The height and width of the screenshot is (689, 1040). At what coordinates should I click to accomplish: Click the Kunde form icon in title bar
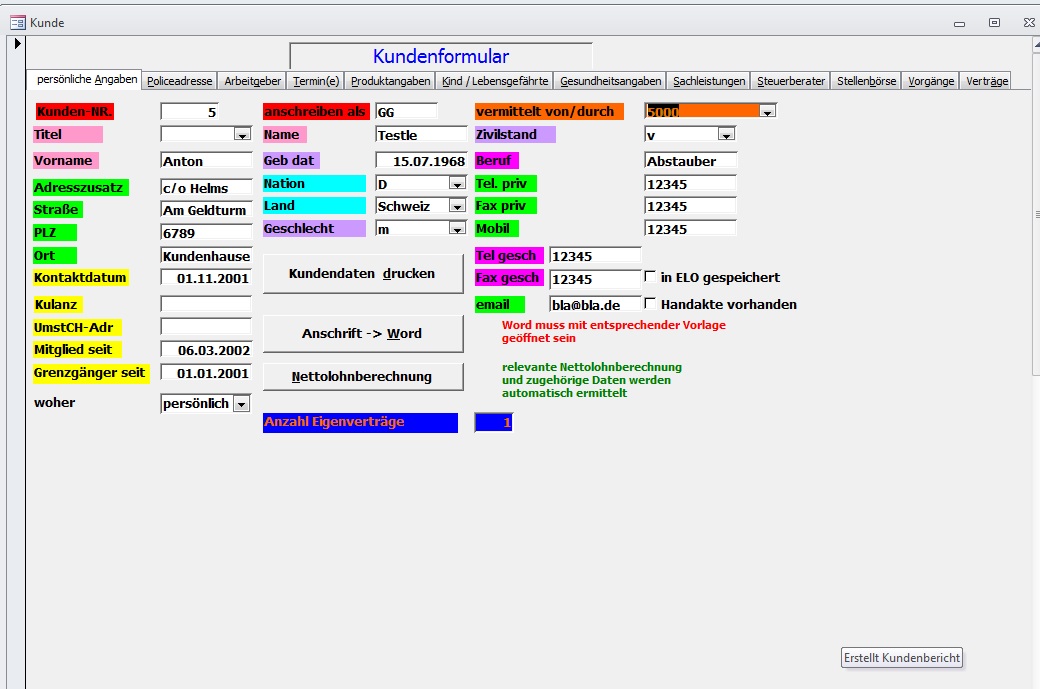point(17,22)
